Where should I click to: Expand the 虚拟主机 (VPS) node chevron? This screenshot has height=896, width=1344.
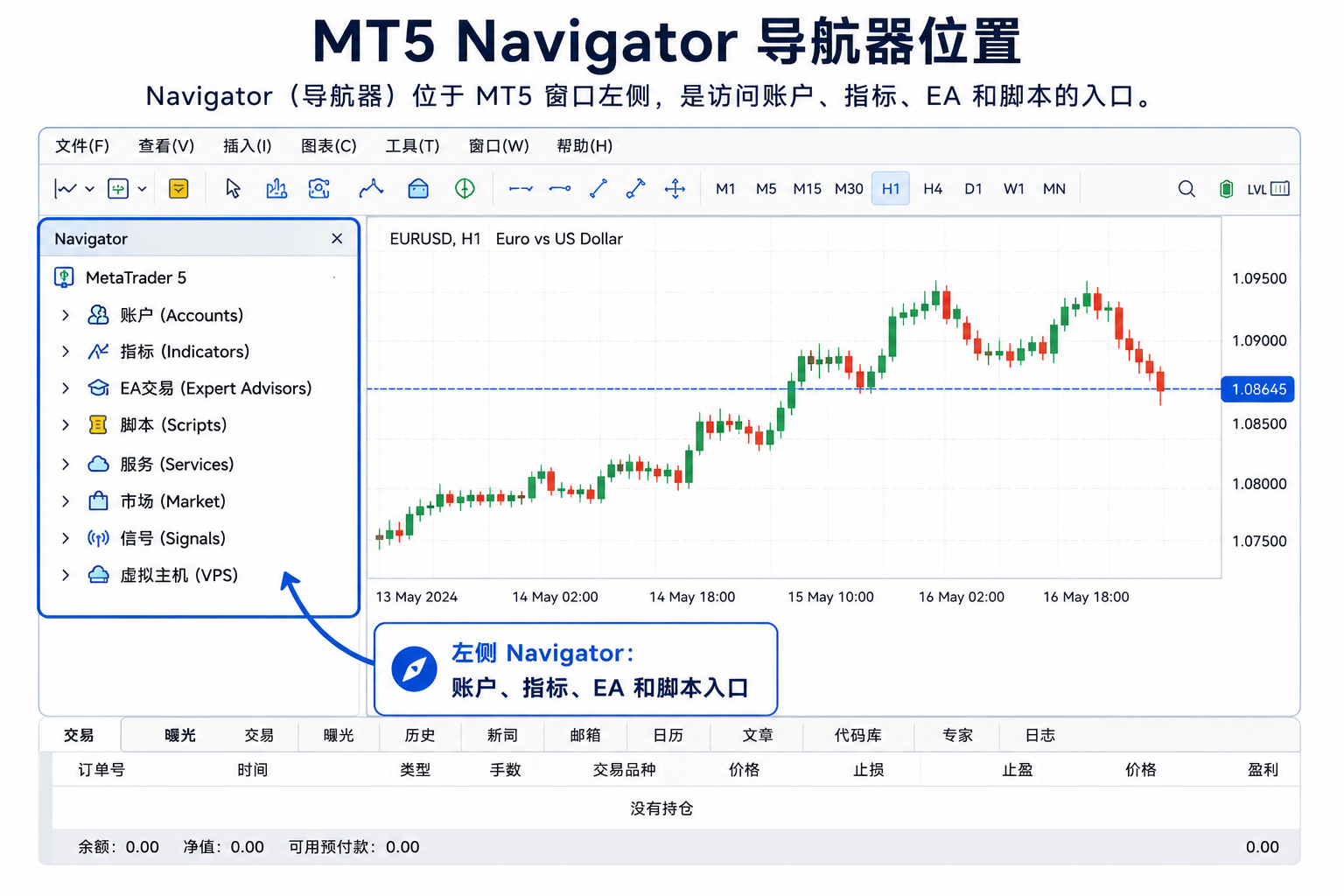(66, 575)
